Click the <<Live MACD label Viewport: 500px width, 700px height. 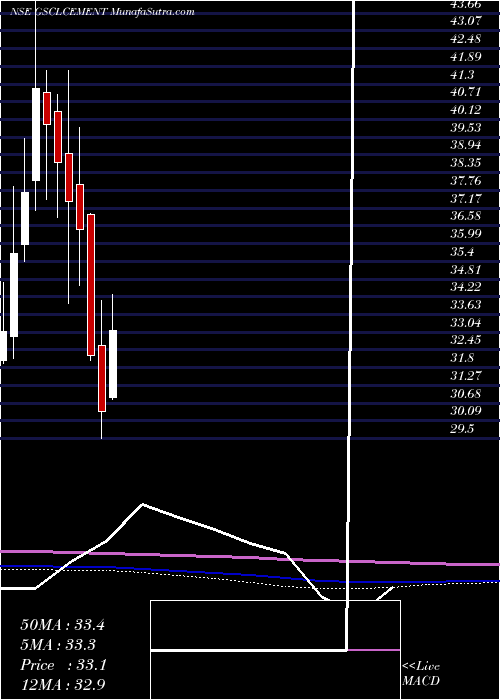pyautogui.click(x=421, y=674)
